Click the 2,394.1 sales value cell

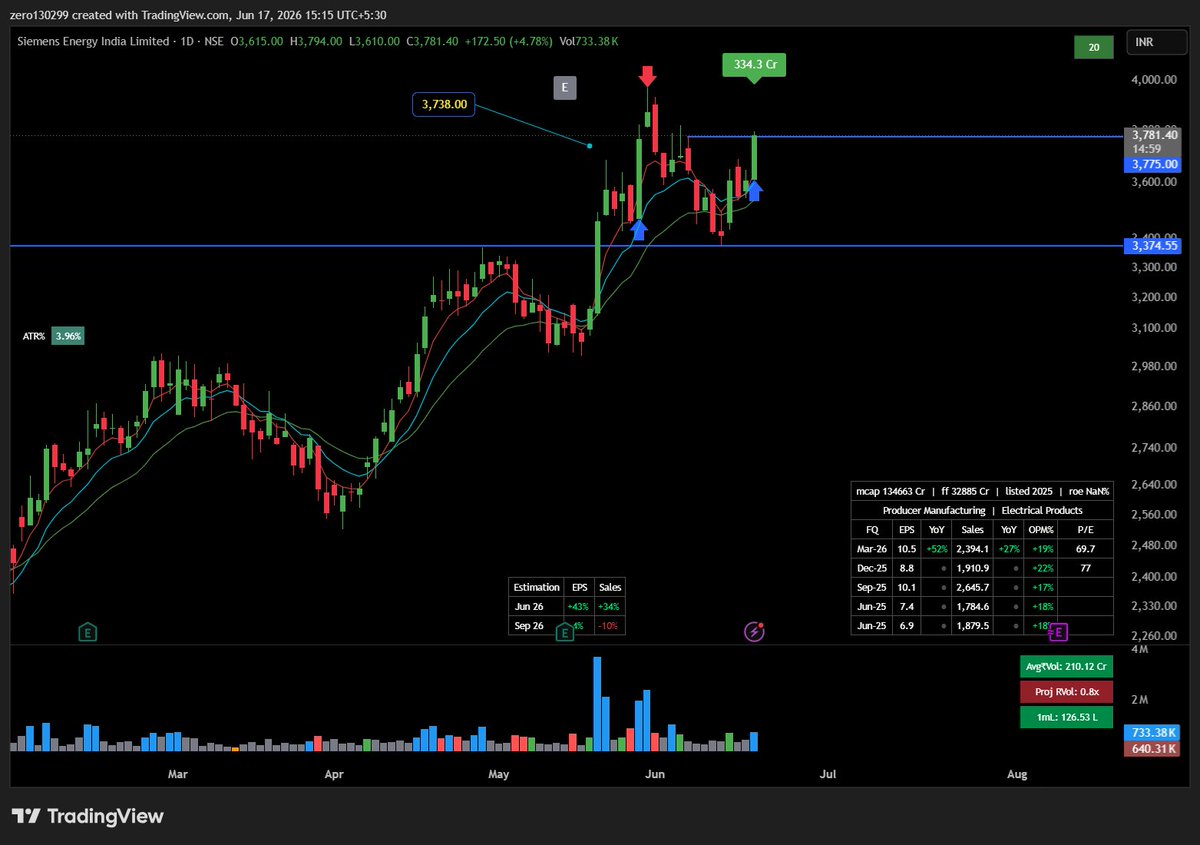[972, 549]
